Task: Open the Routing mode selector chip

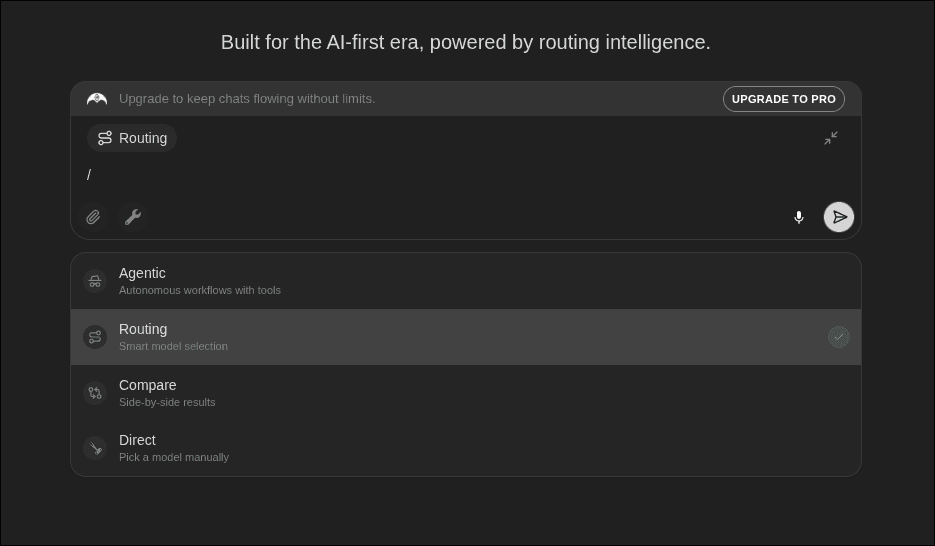Action: coord(132,138)
